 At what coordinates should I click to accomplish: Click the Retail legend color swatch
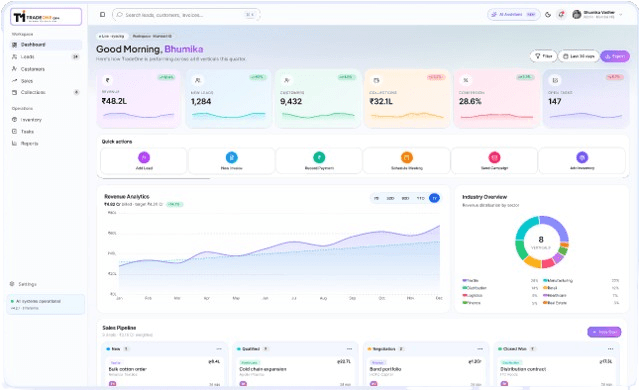coord(545,288)
